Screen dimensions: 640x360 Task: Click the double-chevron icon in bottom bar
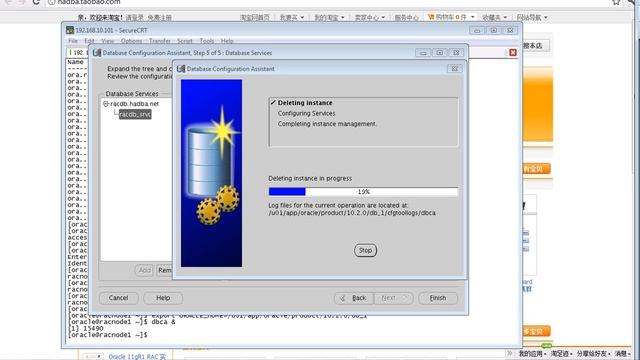pyautogui.click(x=509, y=353)
